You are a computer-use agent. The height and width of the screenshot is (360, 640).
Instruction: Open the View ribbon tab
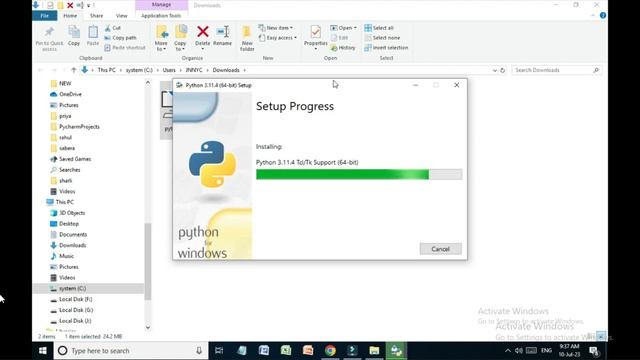pyautogui.click(x=122, y=16)
